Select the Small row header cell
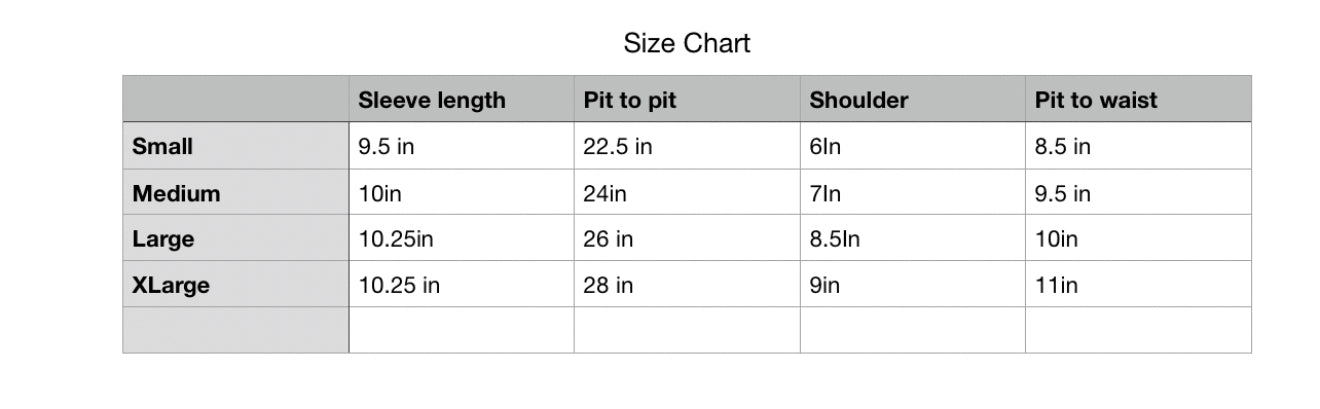Image resolution: width=1320 pixels, height=409 pixels. coord(236,146)
